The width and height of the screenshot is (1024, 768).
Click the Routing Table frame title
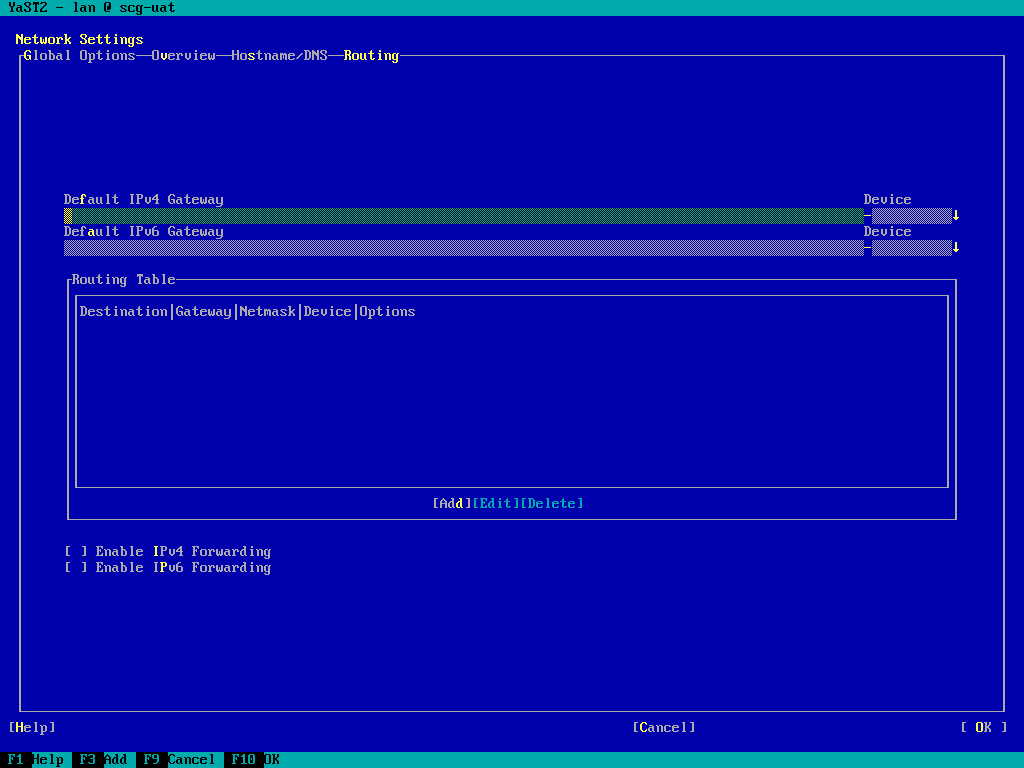point(123,280)
